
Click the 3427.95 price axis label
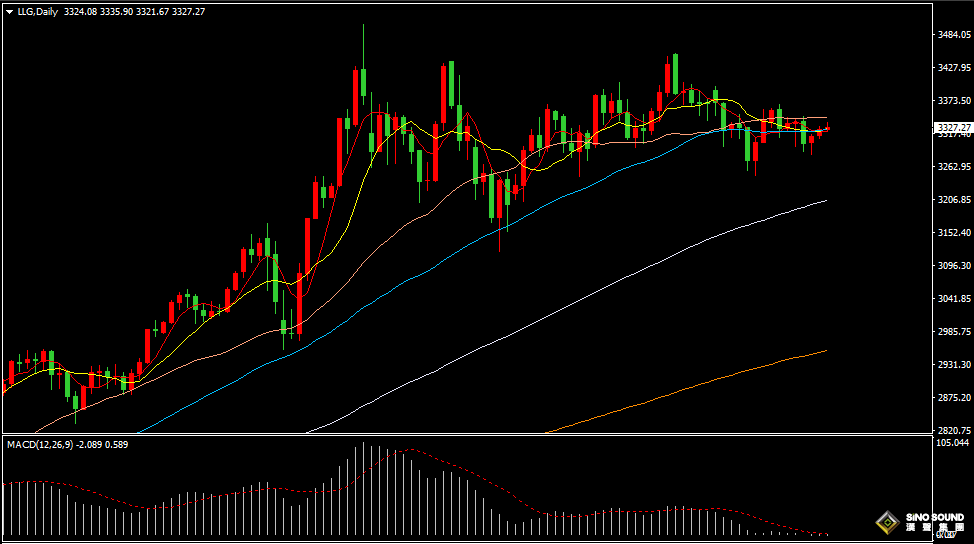coord(954,68)
